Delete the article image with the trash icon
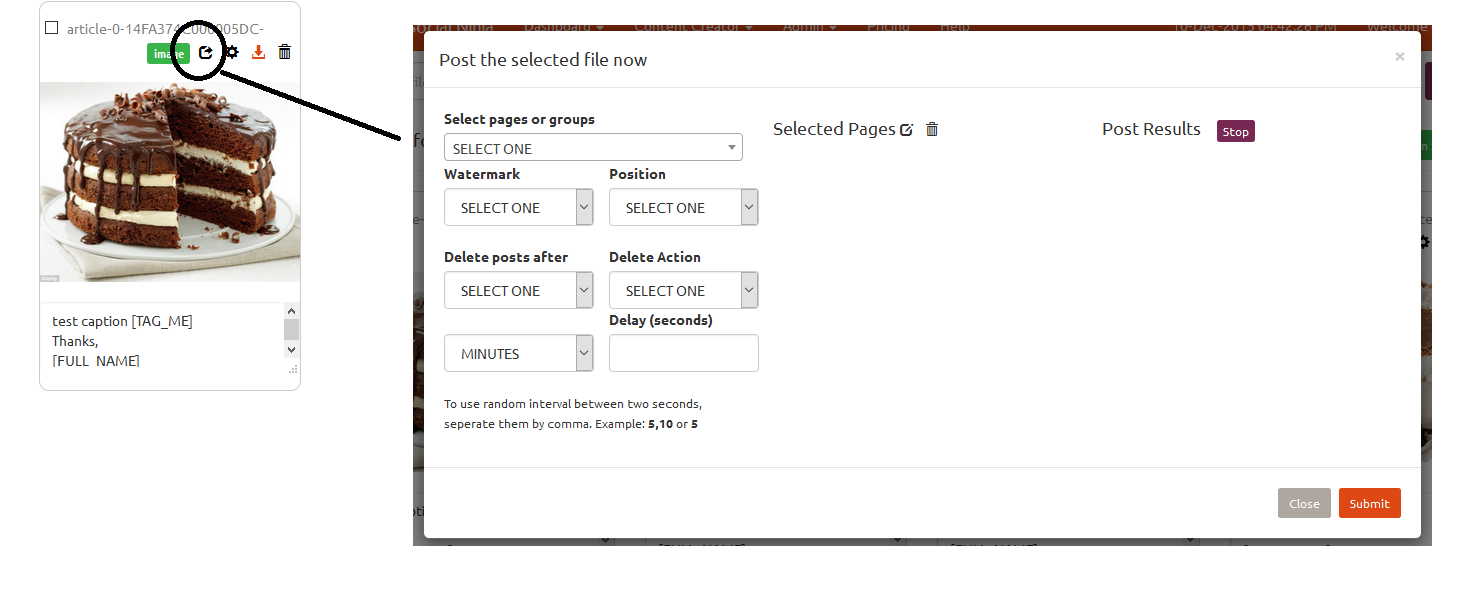This screenshot has height=603, width=1475. click(x=285, y=52)
